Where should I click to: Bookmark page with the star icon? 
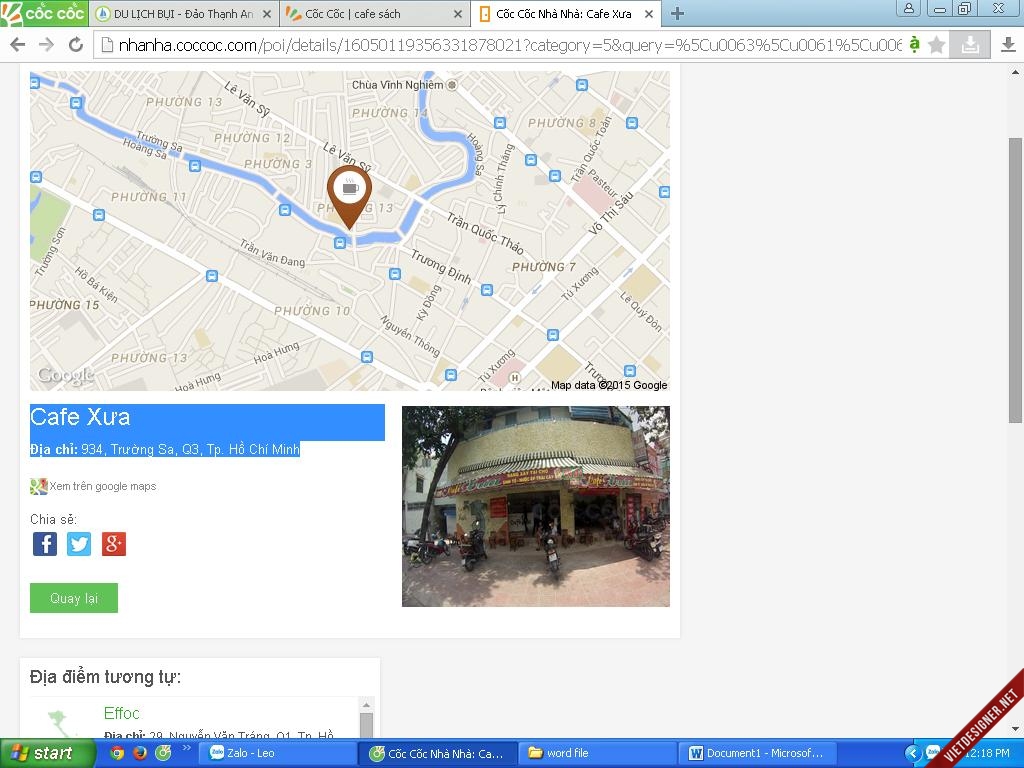tap(936, 44)
